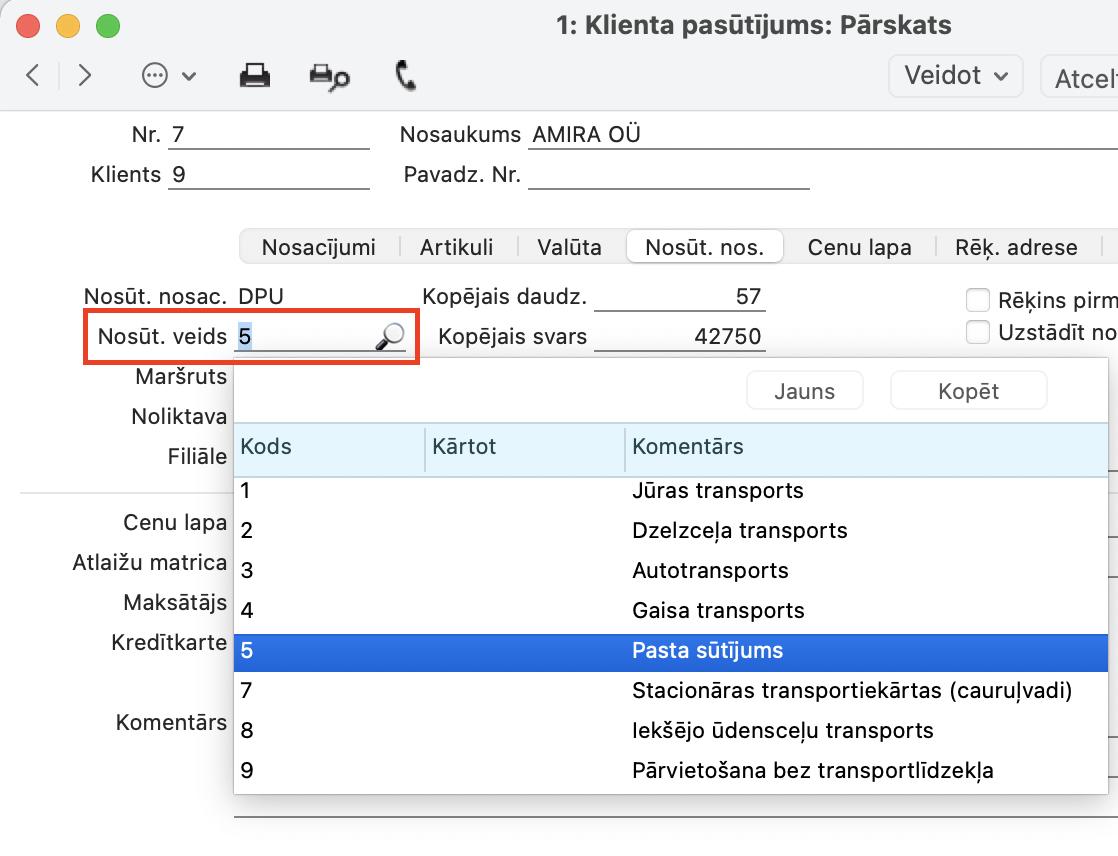
Task: Toggle the Uzstādīt checkbox
Action: click(x=978, y=332)
